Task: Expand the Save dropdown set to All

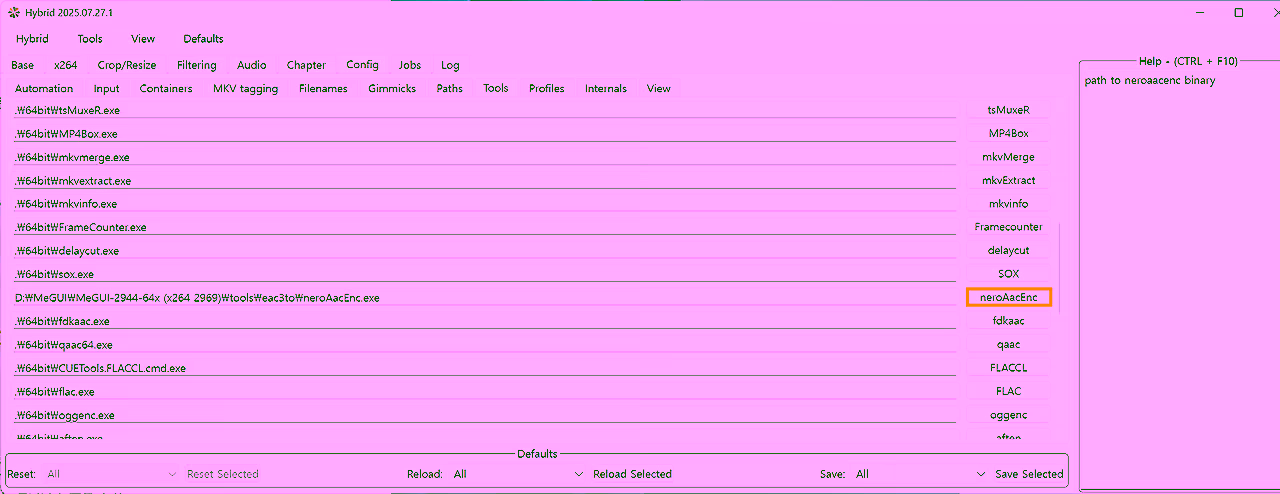Action: [920, 474]
